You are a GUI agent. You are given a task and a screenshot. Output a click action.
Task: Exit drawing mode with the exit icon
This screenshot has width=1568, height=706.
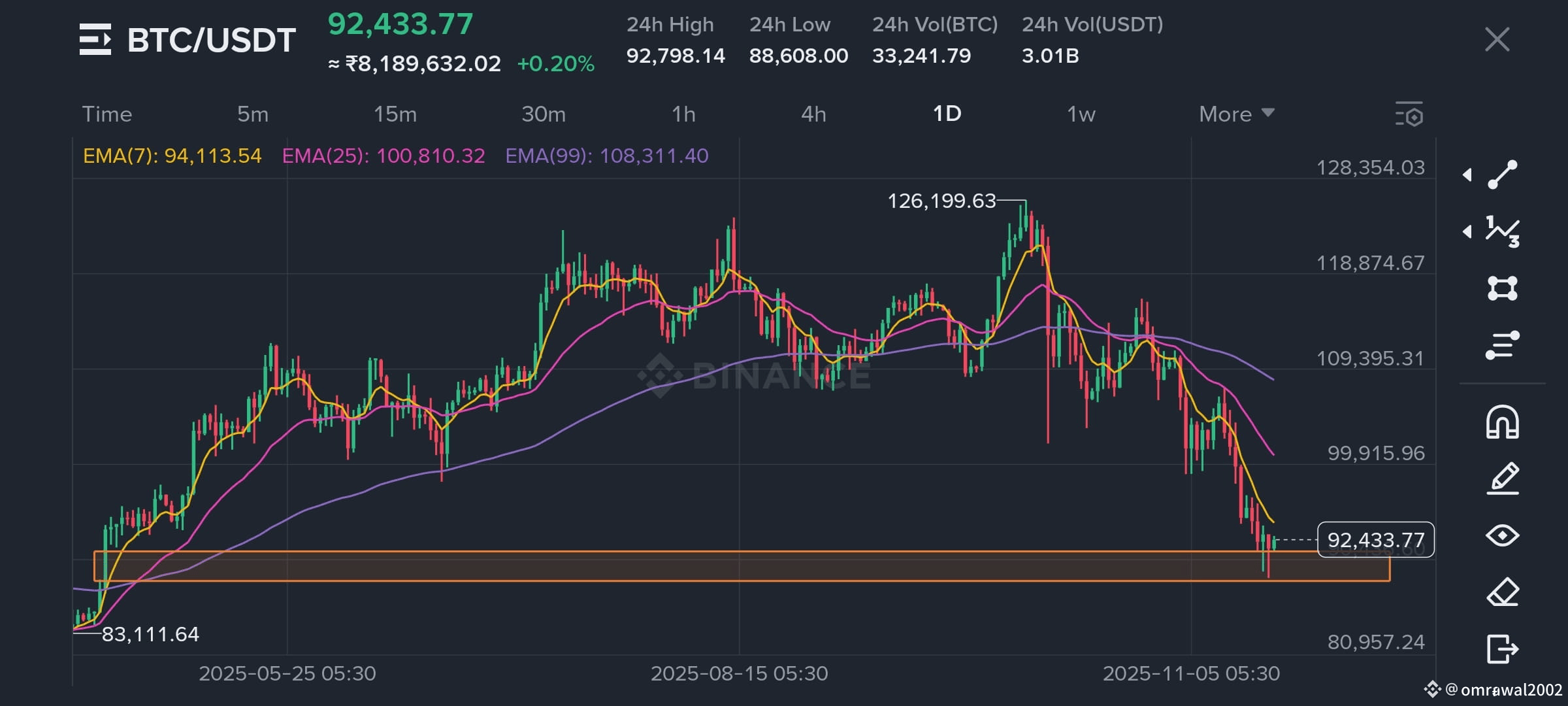click(1503, 649)
